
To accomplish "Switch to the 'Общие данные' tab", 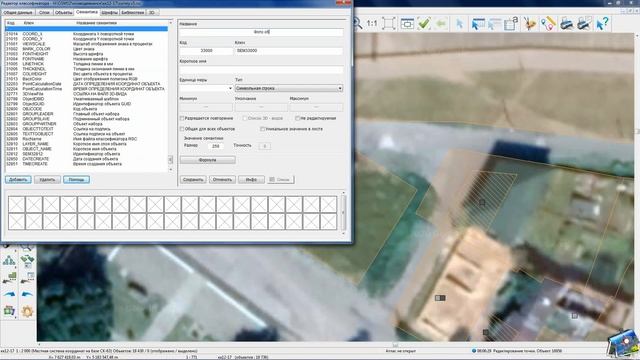I will [18, 13].
